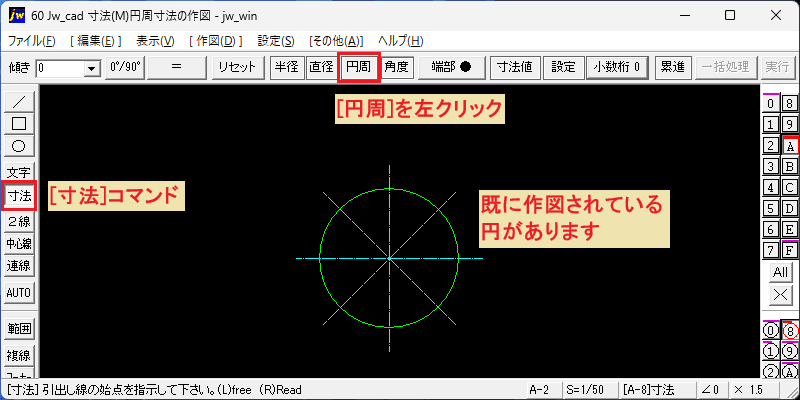Toggle layer 0 square button
This screenshot has width=800, height=400.
coord(770,104)
